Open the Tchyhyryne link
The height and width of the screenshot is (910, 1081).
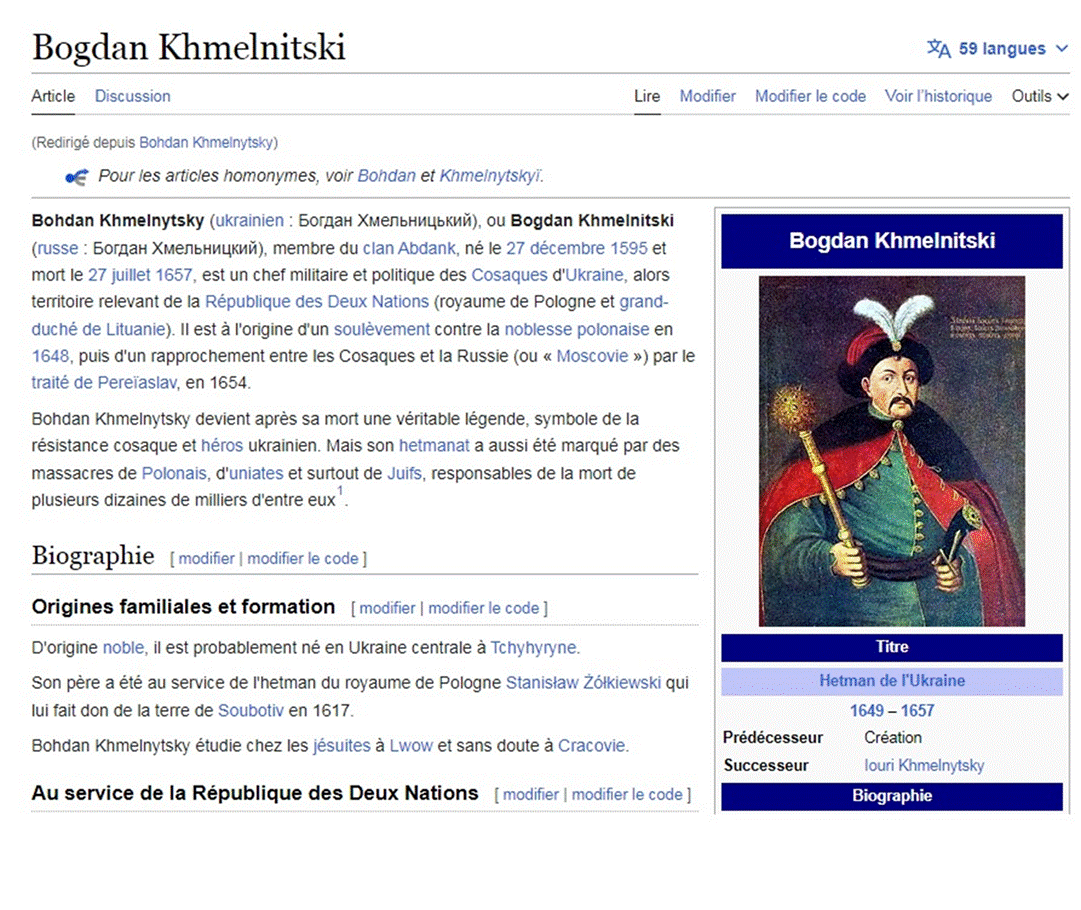(x=534, y=648)
